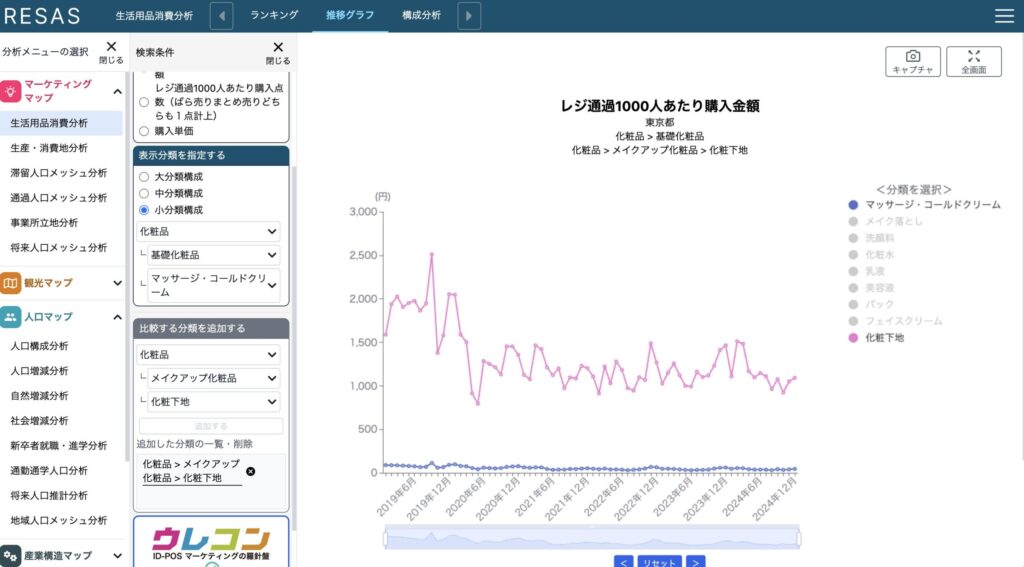Click the camera capture (キャプチャ) button
Screen dimensions: 1024x567
(x=912, y=61)
